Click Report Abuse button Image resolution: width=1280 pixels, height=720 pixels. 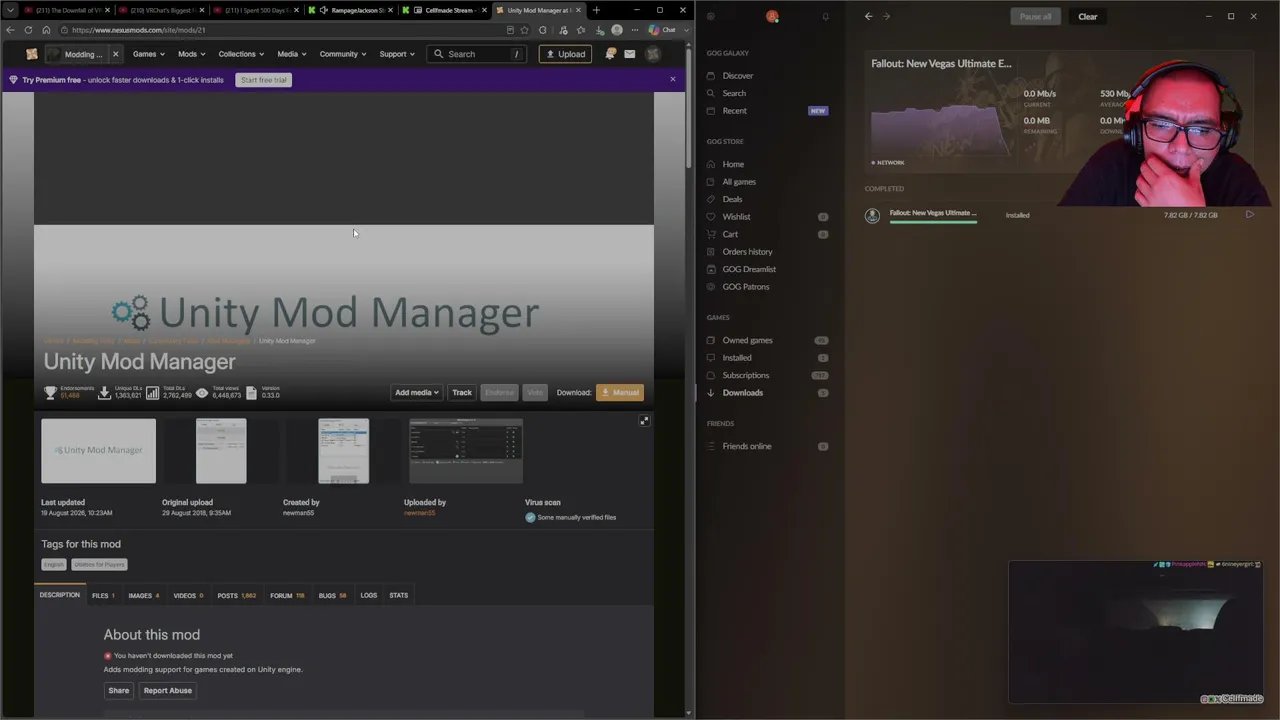168,691
